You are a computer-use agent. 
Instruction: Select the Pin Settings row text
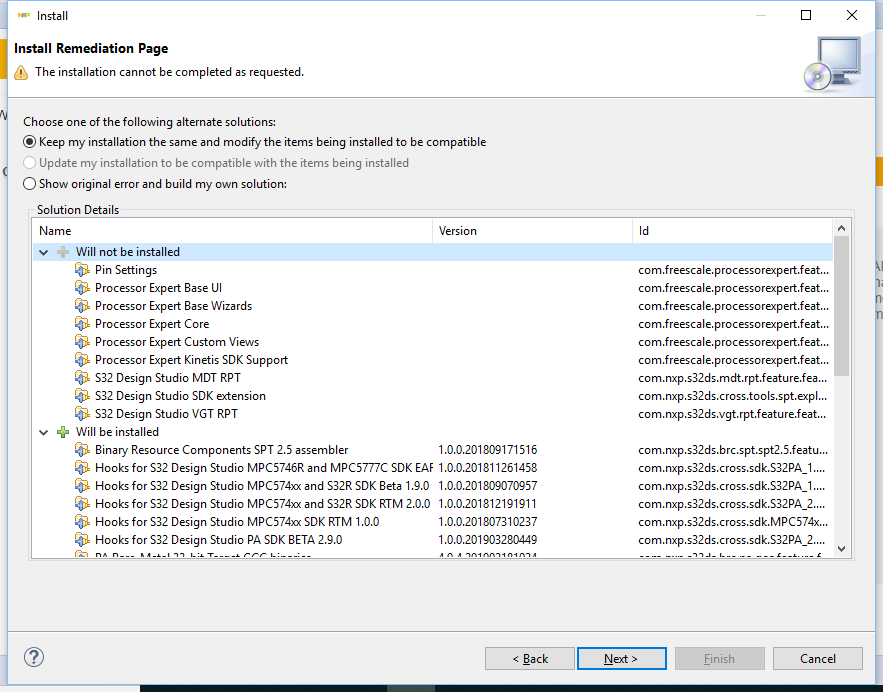126,270
